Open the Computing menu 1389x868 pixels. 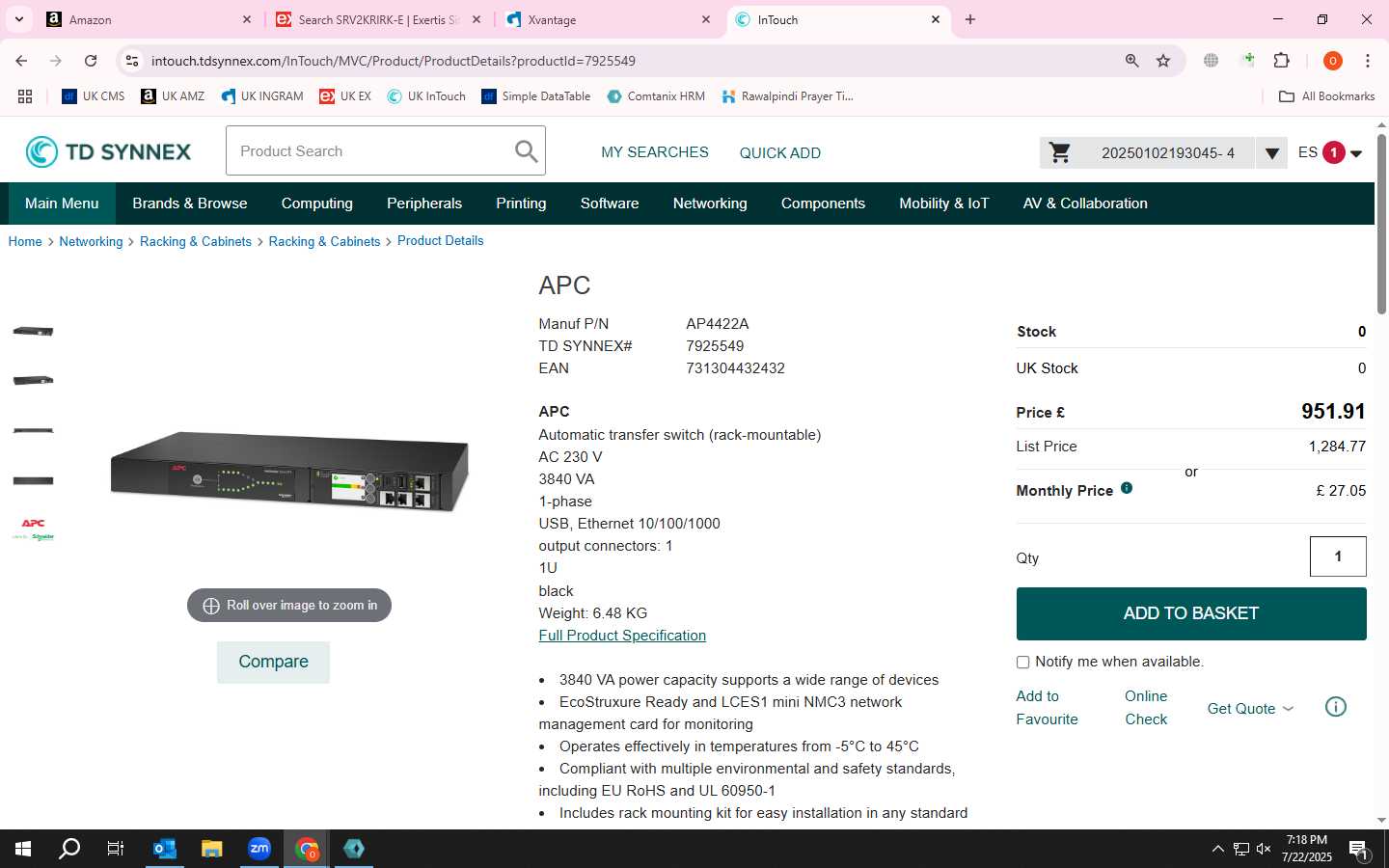click(317, 203)
